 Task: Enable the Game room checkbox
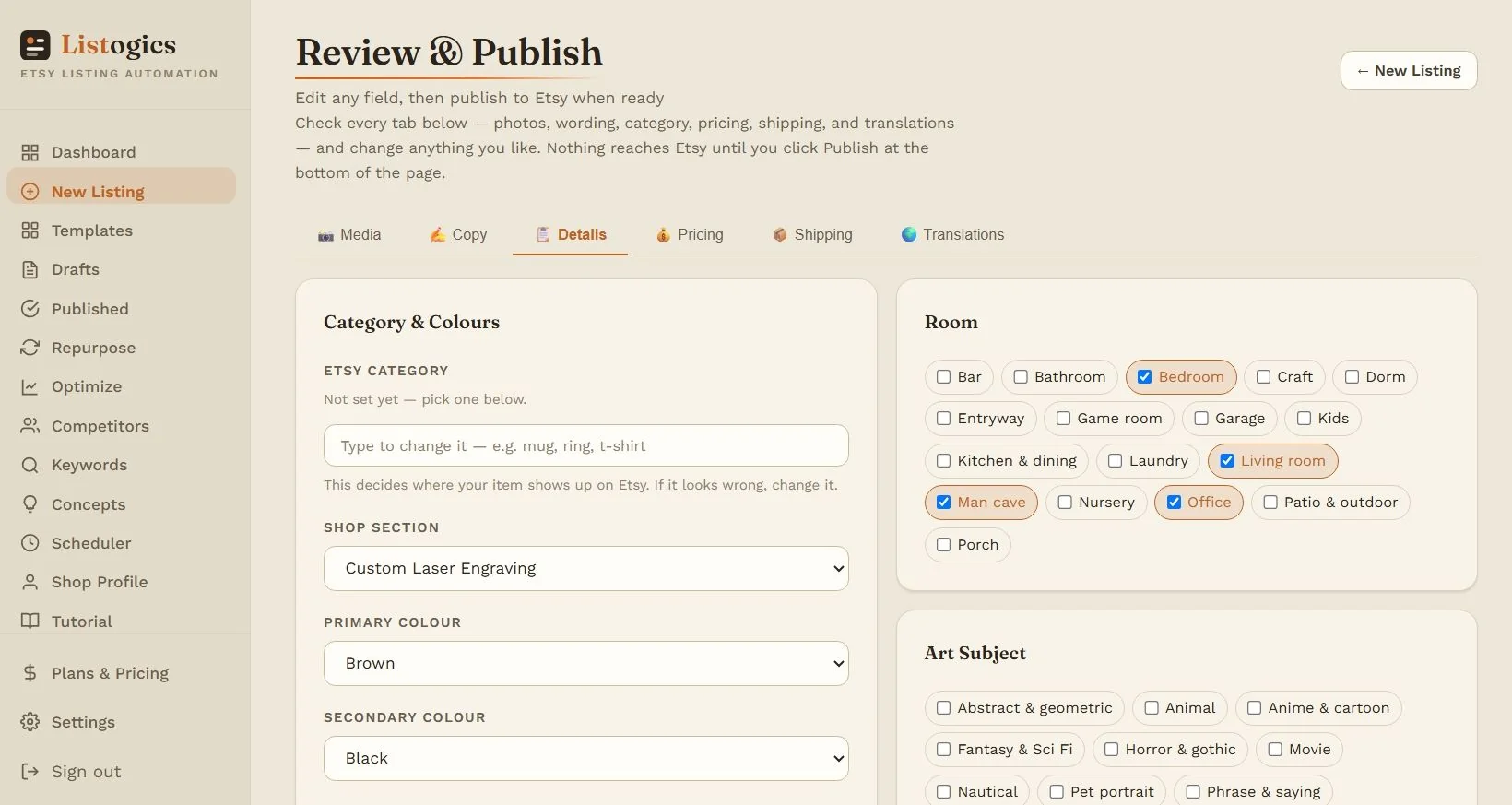[1063, 419]
